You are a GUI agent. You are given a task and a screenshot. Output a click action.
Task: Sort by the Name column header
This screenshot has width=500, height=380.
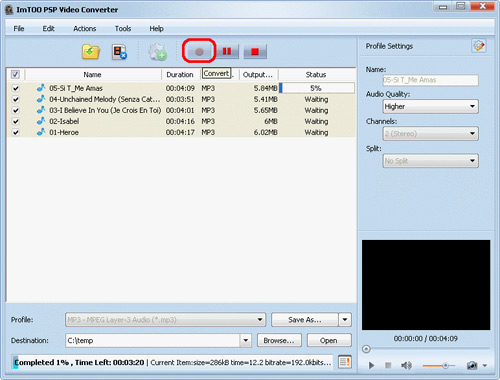point(92,74)
